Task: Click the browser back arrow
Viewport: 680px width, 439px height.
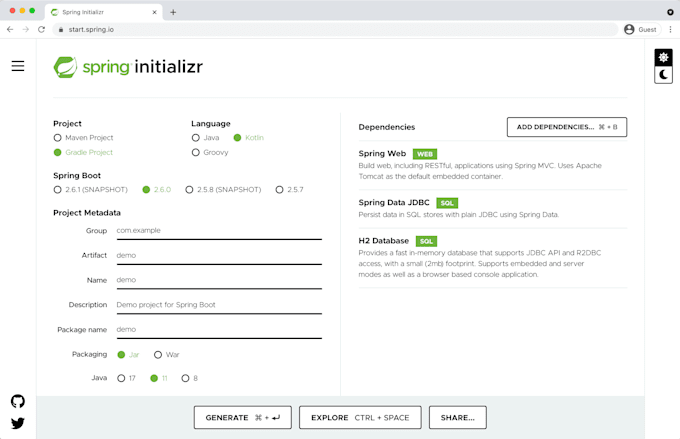Action: tap(10, 30)
